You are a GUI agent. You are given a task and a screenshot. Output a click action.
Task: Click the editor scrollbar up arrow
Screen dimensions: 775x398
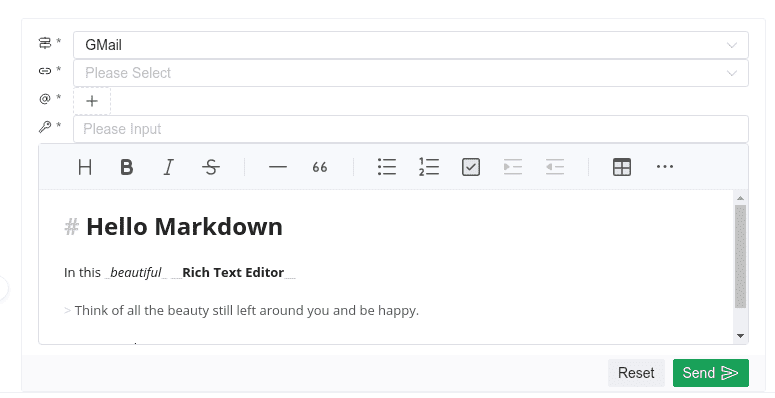coord(740,198)
